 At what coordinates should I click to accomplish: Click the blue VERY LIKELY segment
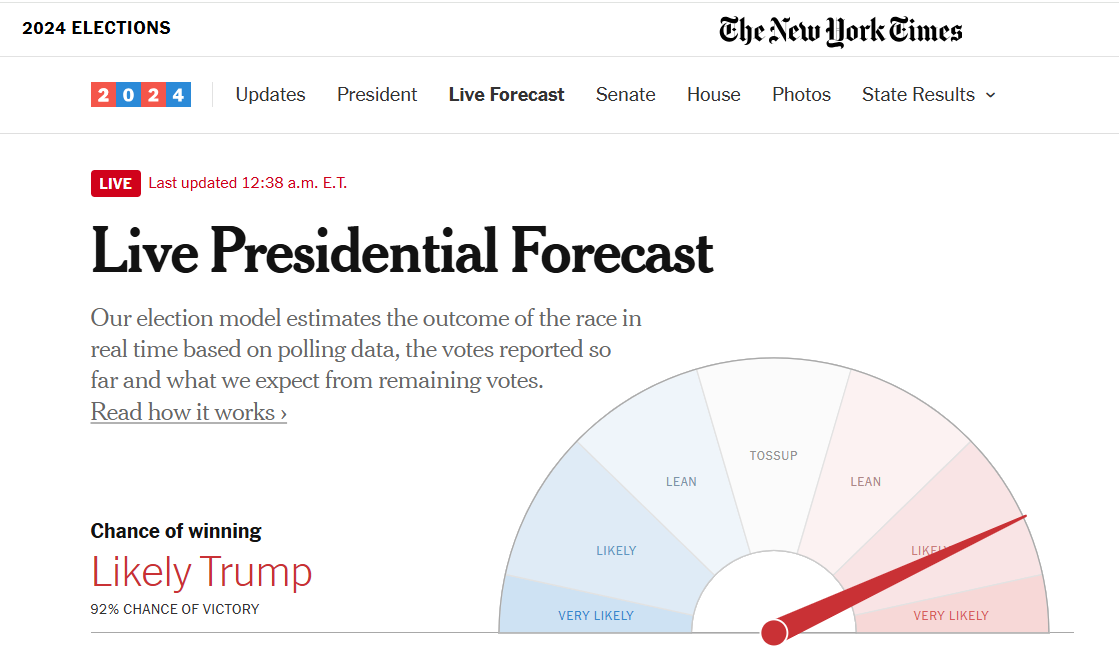[595, 611]
